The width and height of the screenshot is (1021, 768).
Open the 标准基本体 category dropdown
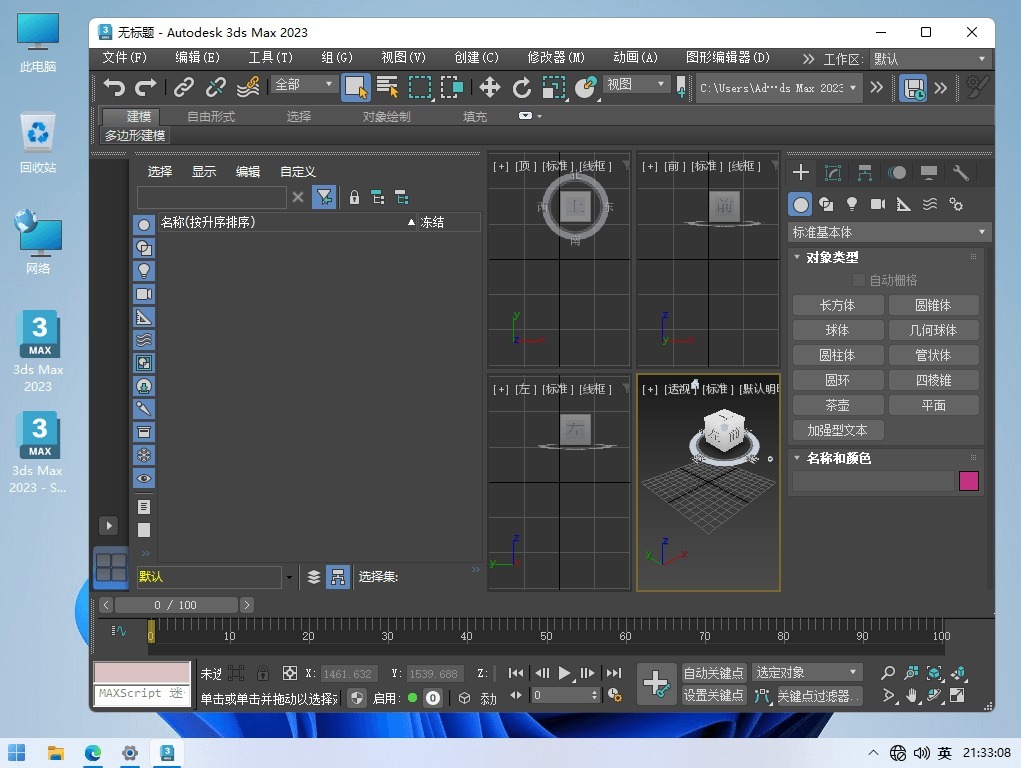887,231
